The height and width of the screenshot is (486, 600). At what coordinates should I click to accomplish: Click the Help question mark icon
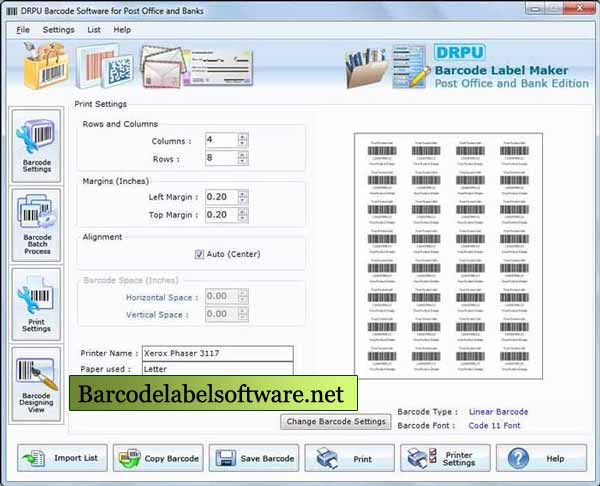tap(518, 458)
